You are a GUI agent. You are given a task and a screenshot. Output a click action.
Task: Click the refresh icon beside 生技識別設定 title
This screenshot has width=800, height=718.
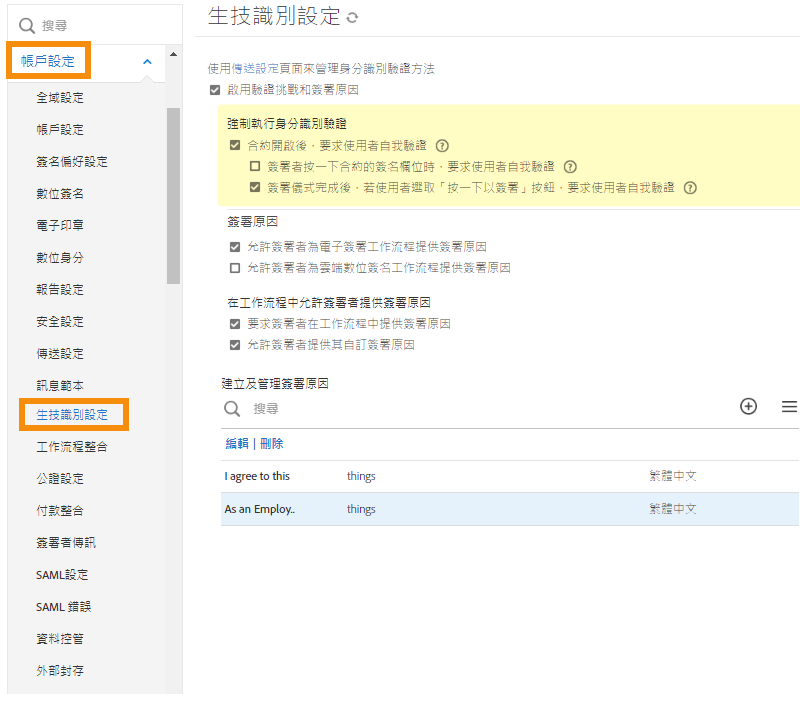pyautogui.click(x=351, y=18)
